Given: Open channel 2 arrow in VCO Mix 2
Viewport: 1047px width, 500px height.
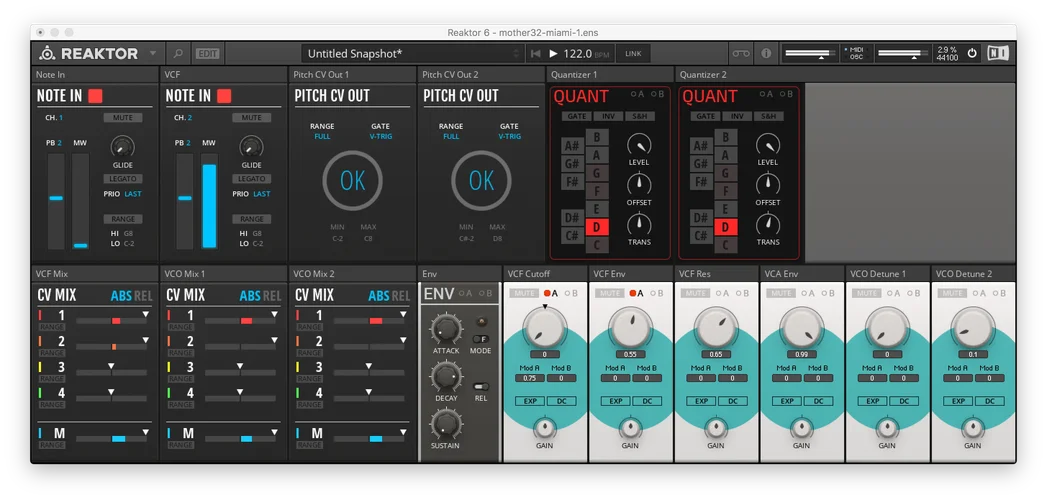Looking at the screenshot, I should coord(403,340).
